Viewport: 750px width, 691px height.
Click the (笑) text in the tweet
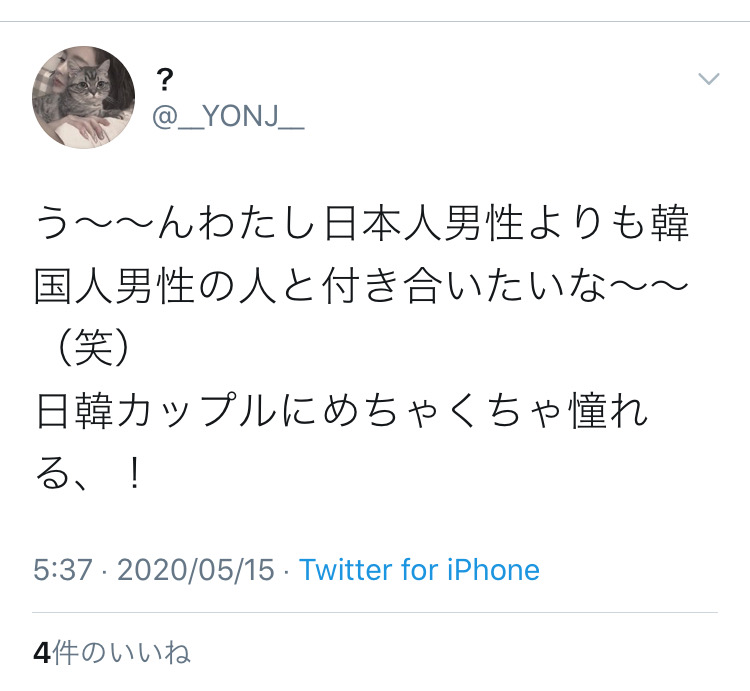93,348
